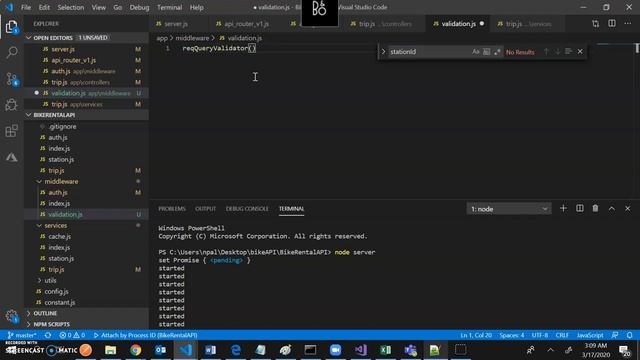Open config.js in the explorer tree
Image resolution: width=640 pixels, height=360 pixels.
pos(56,291)
